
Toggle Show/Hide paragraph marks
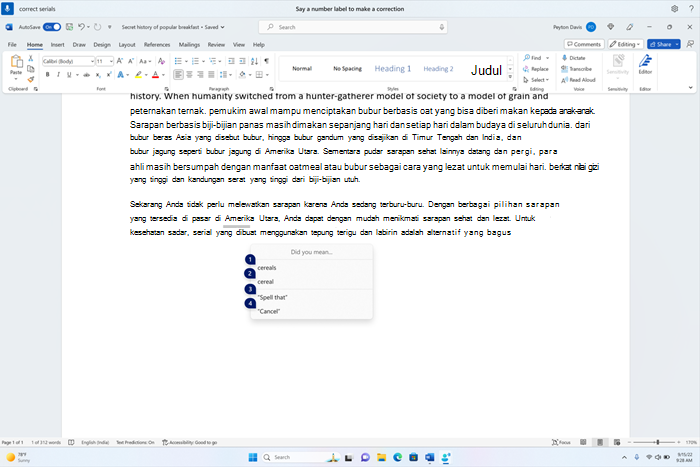pos(267,61)
